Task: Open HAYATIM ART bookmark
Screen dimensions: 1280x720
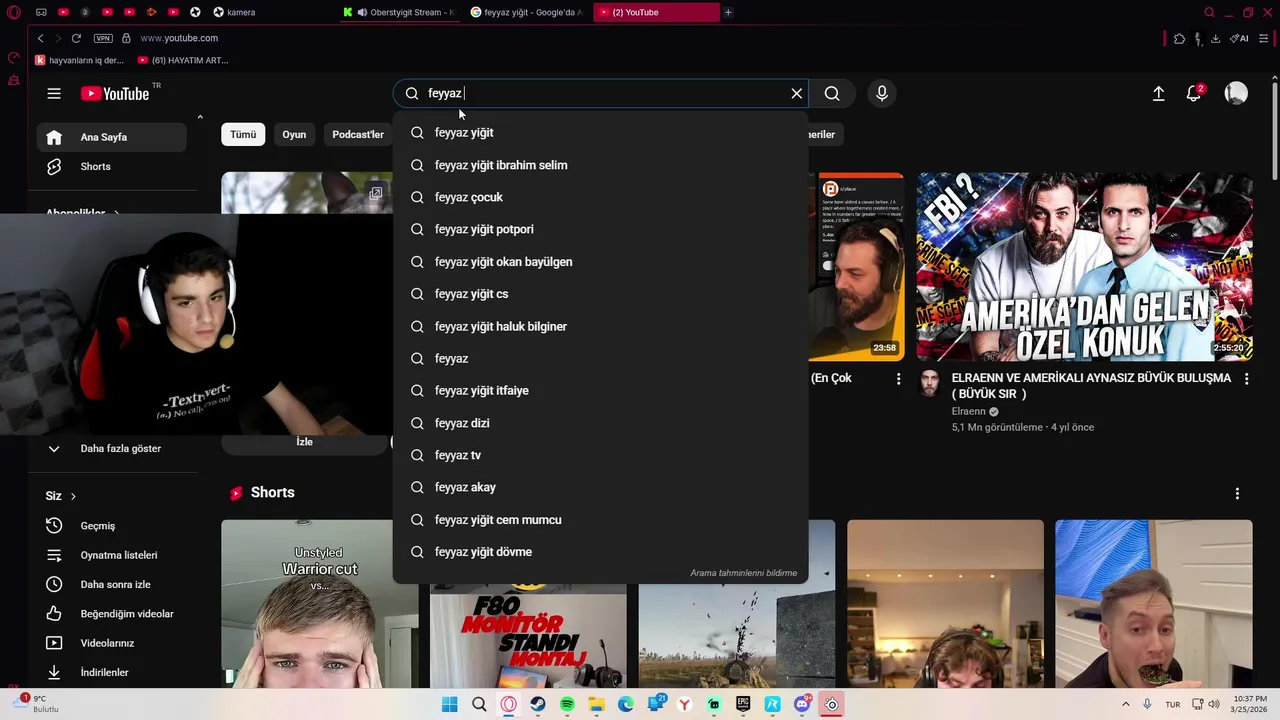Action: (183, 60)
